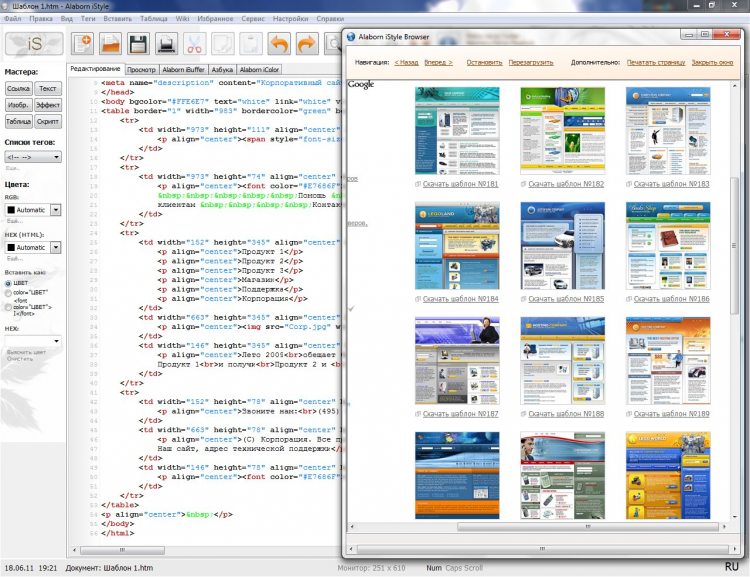Viewport: 750px width, 577px height.
Task: Cut selection with the scissors icon
Action: pyautogui.click(x=195, y=44)
